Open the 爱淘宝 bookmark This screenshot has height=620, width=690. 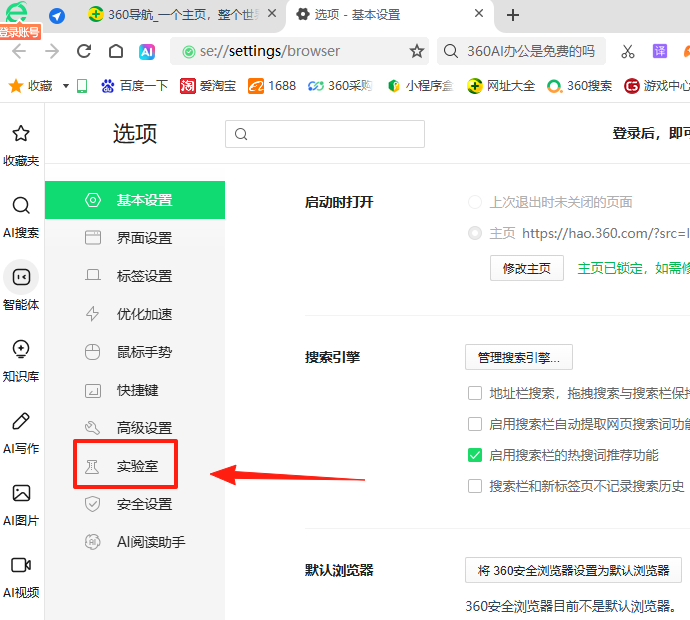208,86
